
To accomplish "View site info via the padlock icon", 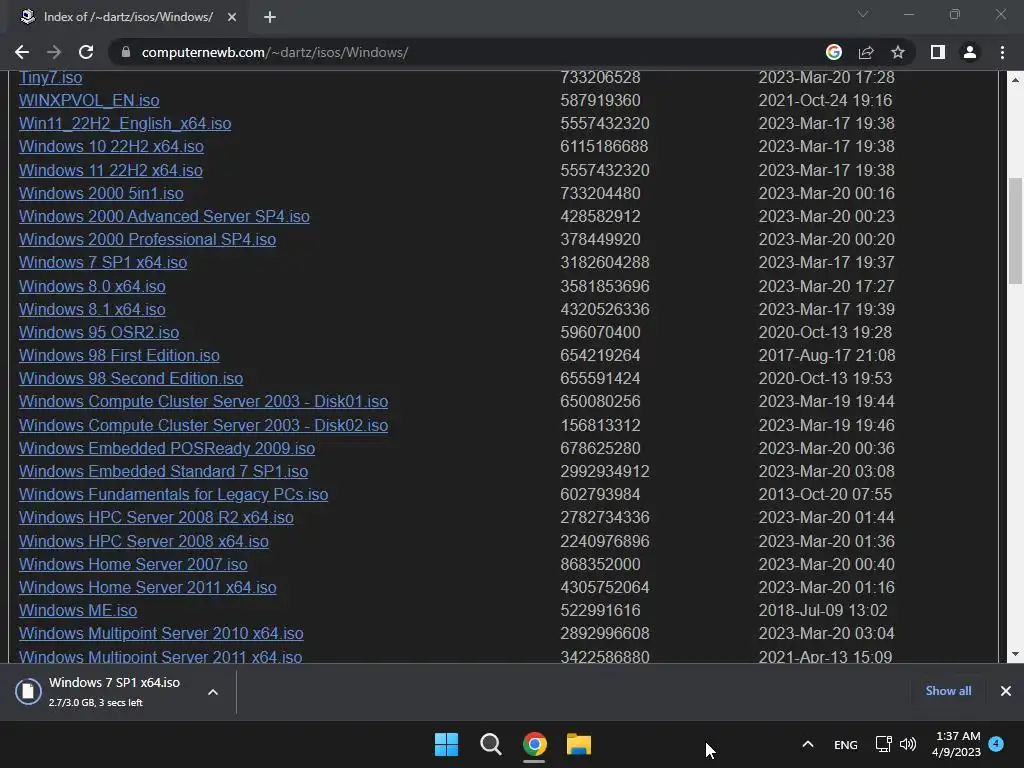I will click(x=126, y=52).
